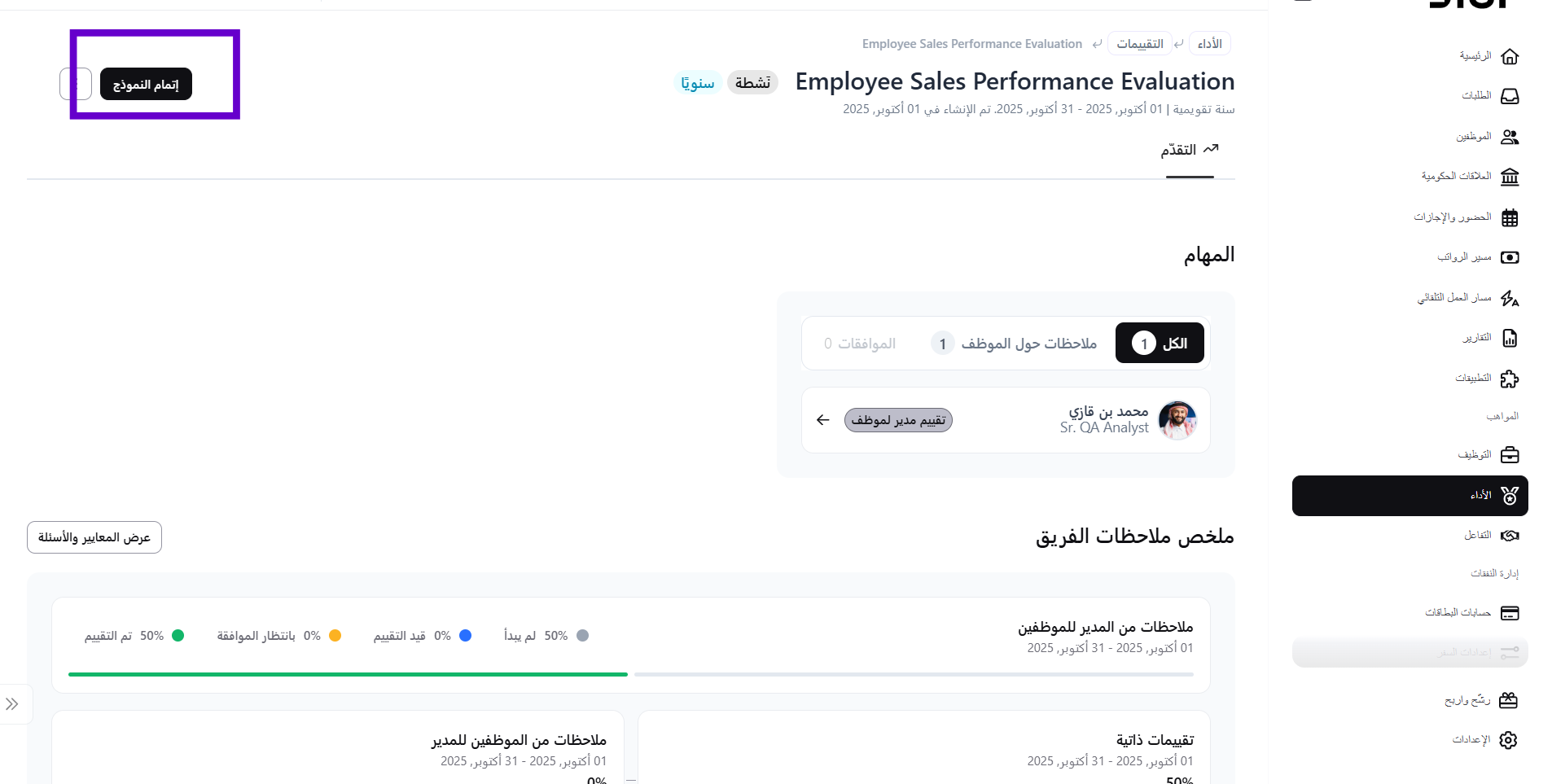
Task: Click the إتمام النموذج button
Action: (x=146, y=84)
